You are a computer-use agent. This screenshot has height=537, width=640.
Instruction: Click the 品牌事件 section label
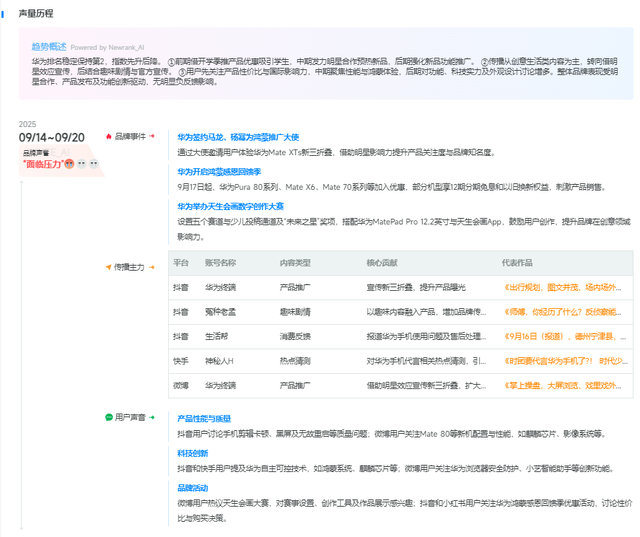[x=130, y=136]
